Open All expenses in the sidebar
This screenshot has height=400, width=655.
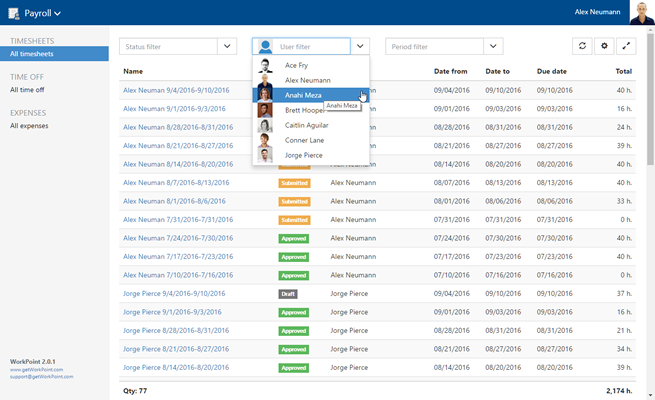(29, 126)
